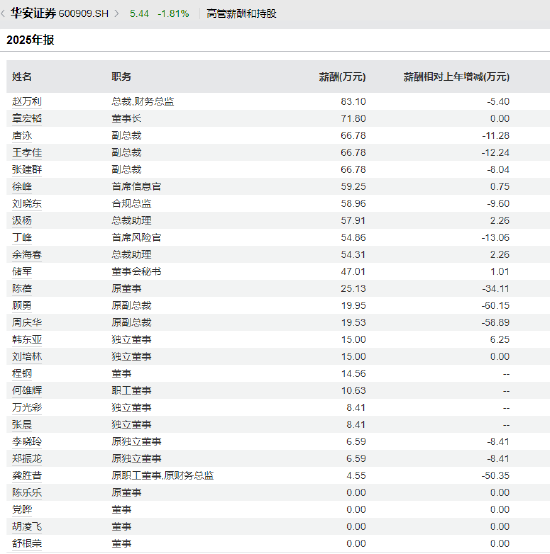Click salary value 54.86
This screenshot has height=554, width=550.
point(353,237)
